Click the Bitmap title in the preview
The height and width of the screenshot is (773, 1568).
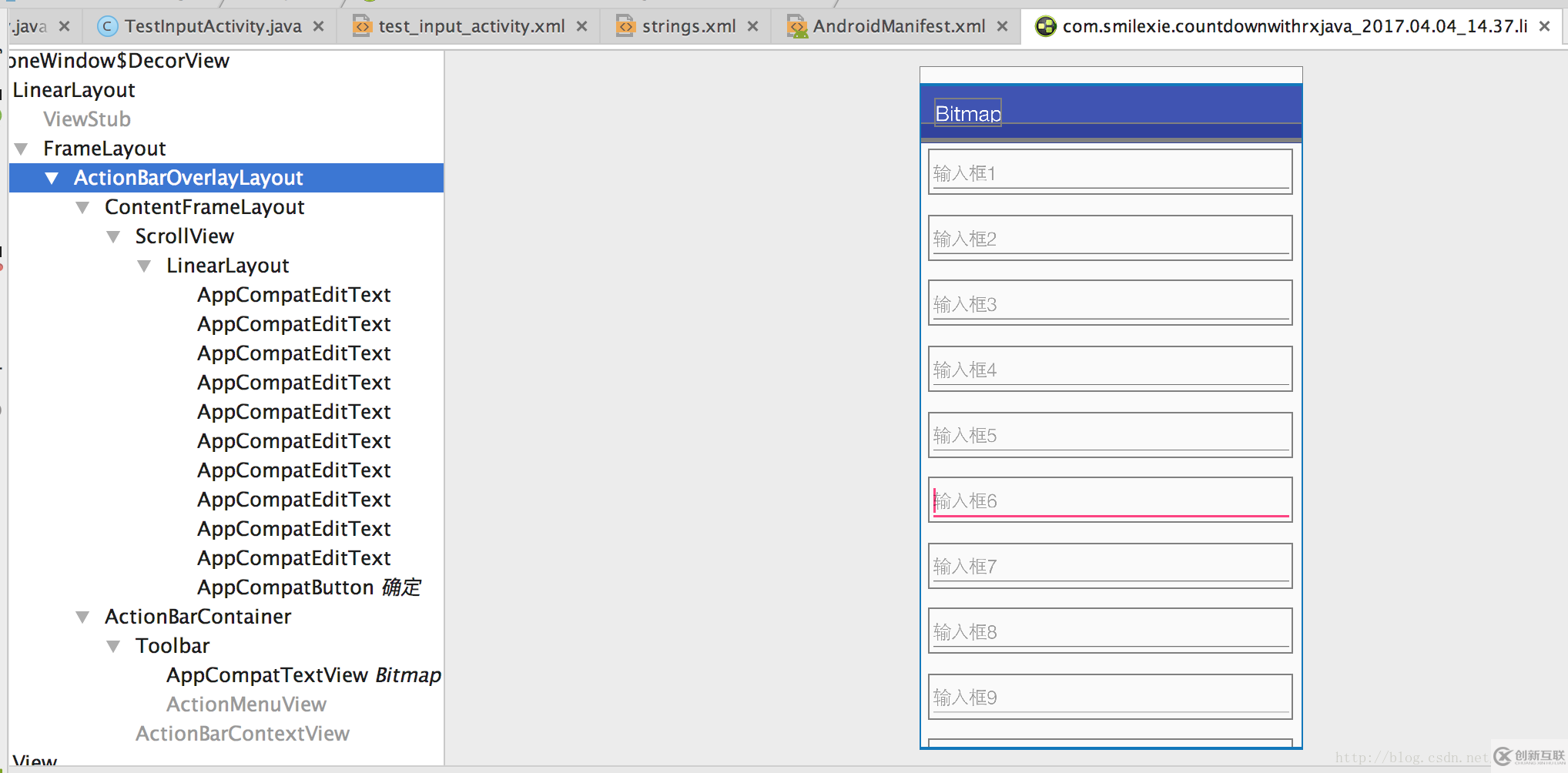click(x=968, y=113)
